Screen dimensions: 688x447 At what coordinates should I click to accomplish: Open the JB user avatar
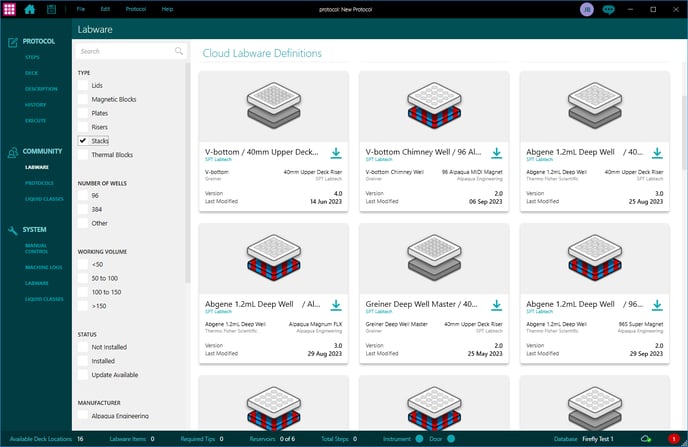coord(587,9)
